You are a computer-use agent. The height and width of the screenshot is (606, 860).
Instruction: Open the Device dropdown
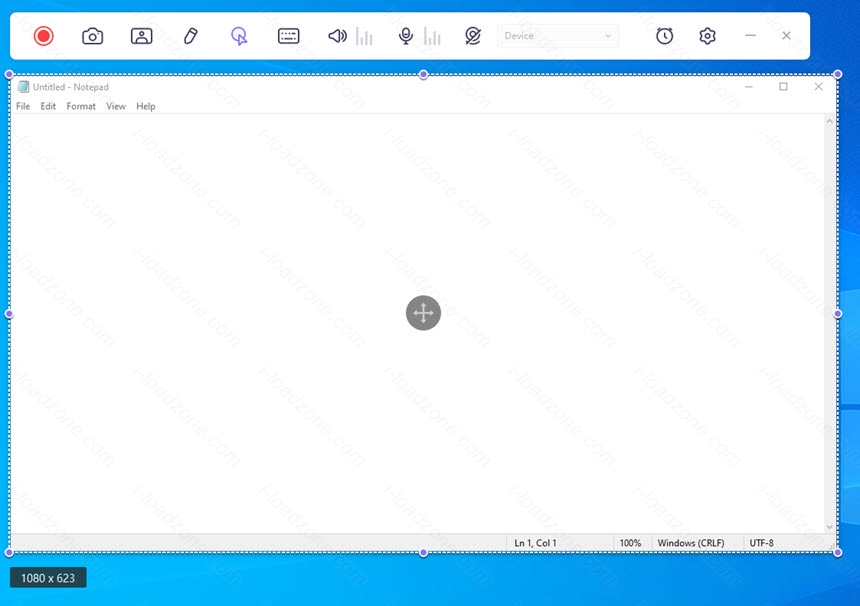[x=558, y=36]
